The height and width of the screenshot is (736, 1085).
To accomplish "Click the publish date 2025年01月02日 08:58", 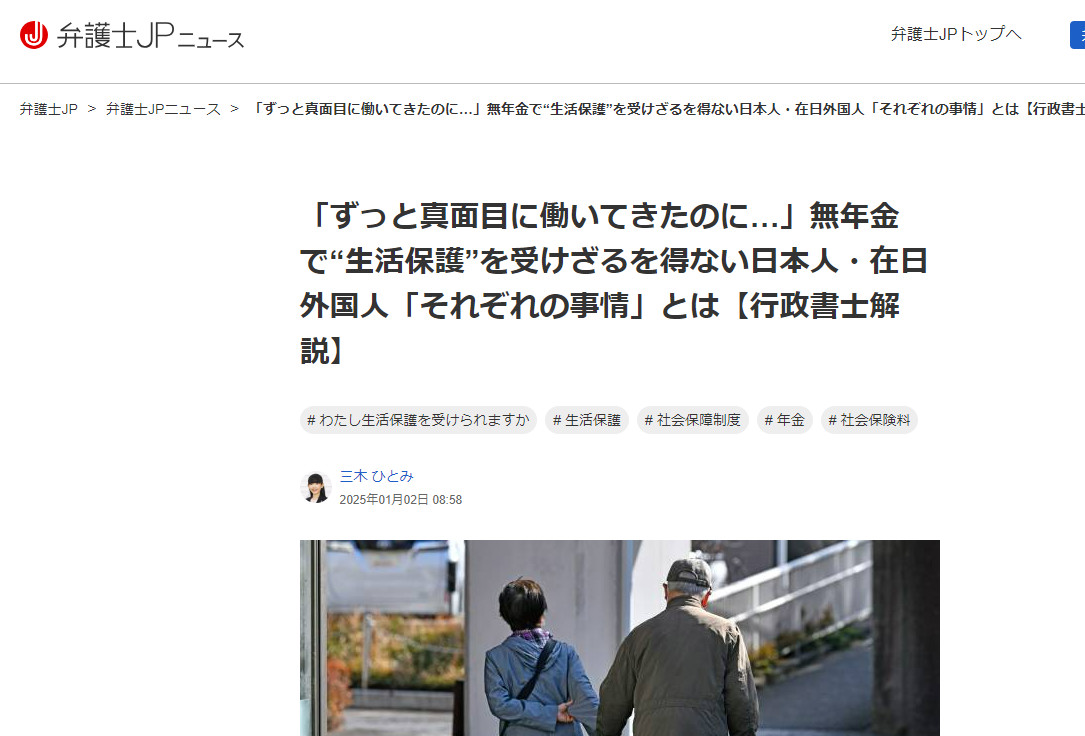I will 401,499.
